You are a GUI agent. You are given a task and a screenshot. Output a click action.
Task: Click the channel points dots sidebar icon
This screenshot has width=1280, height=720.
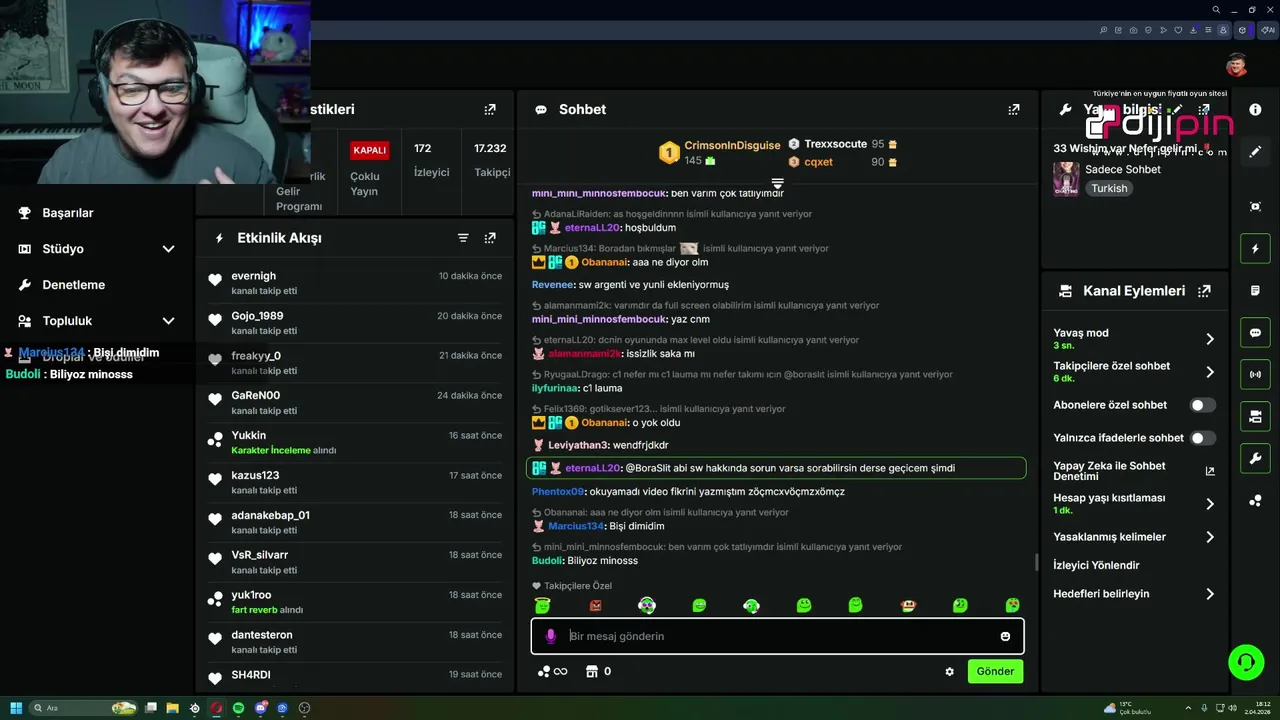1256,501
